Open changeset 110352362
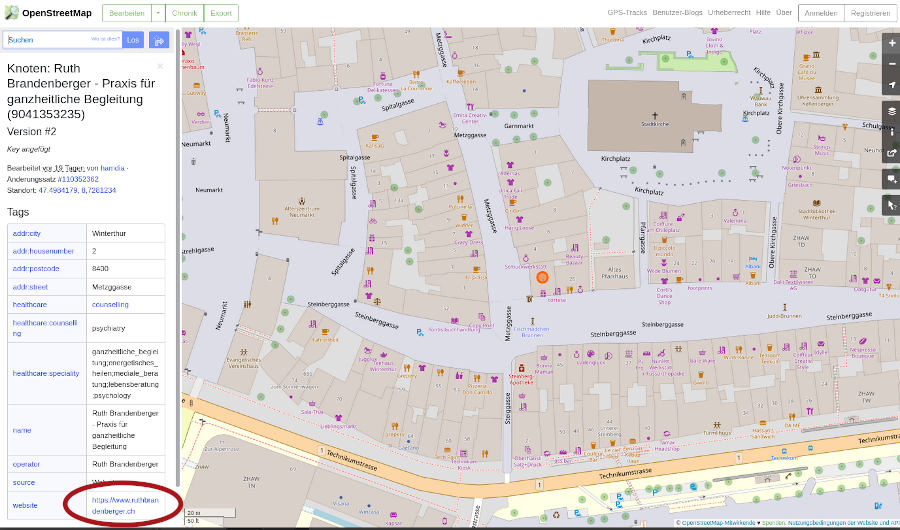This screenshot has height=530, width=900. [x=80, y=179]
